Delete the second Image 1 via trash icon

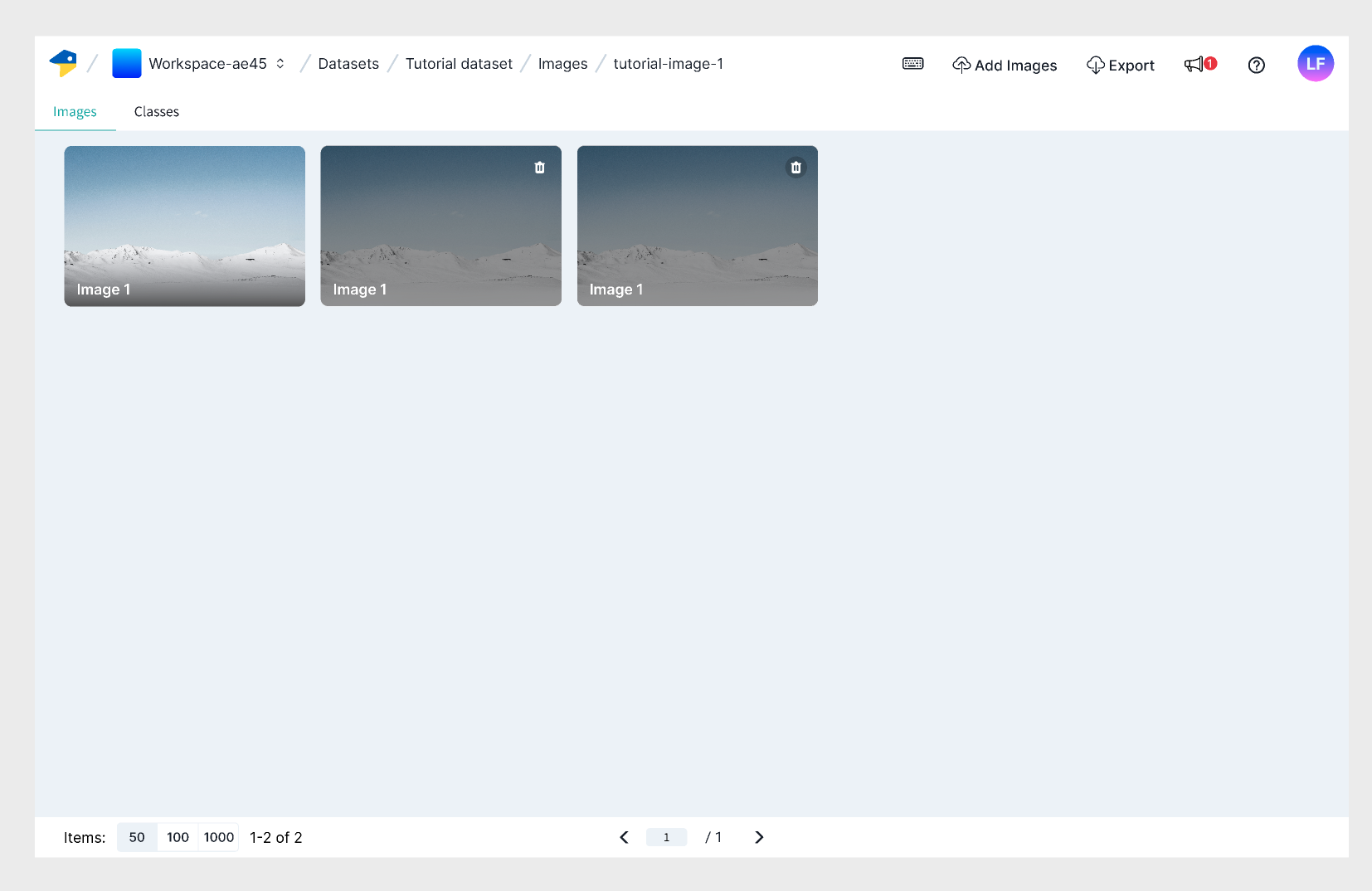point(540,167)
